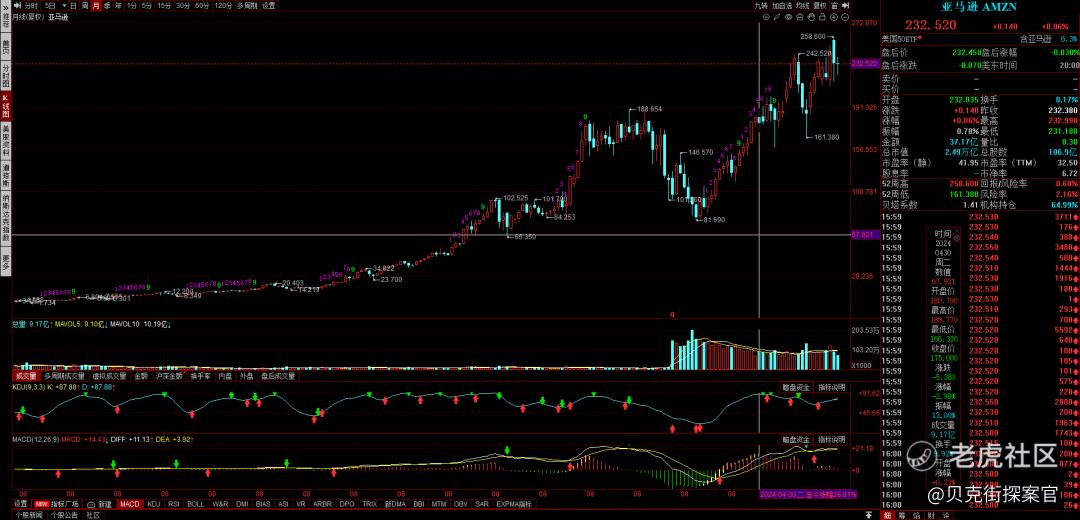Screen dimensions: 1080x520
Task: Open the K线图 tab in left sidebar
Action: point(6,105)
